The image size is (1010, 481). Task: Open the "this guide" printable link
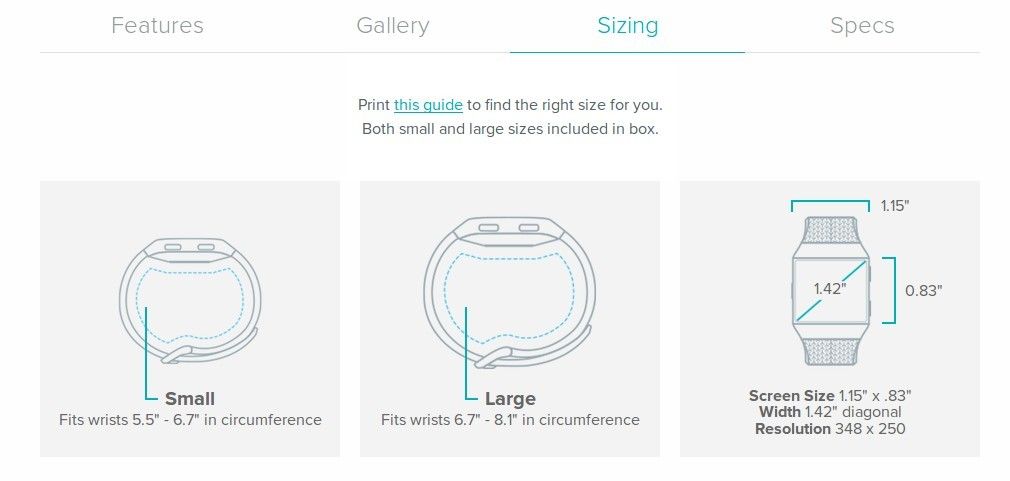click(x=428, y=104)
